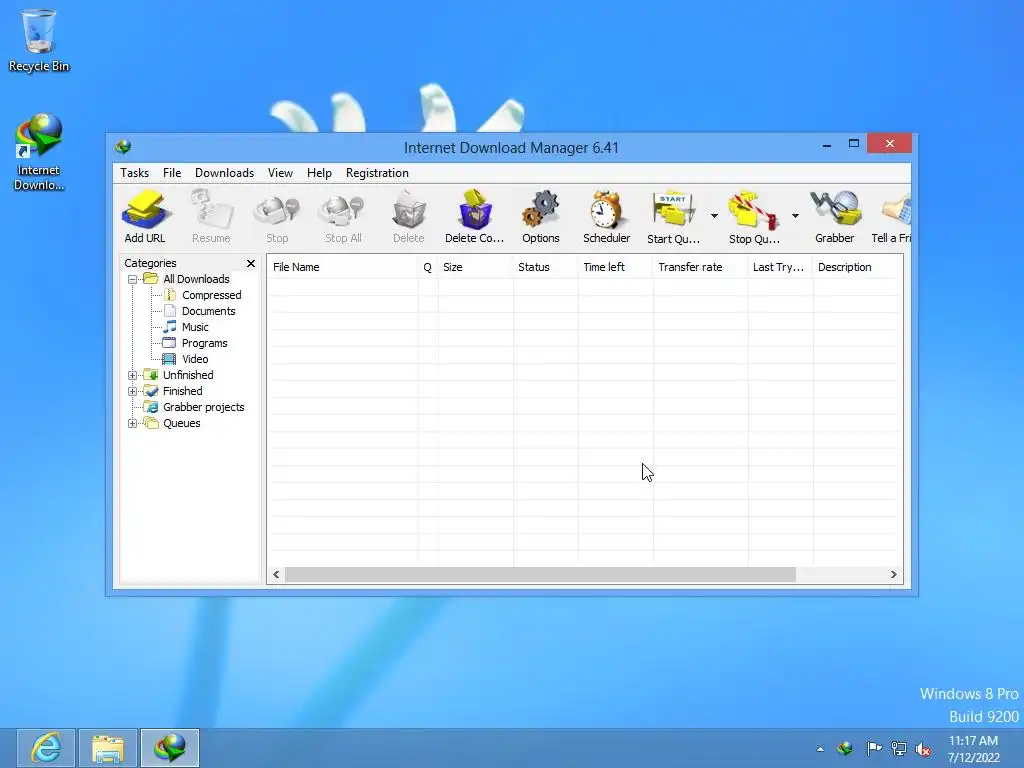Select Grabber projects in the tree
This screenshot has height=768, width=1024.
point(203,407)
